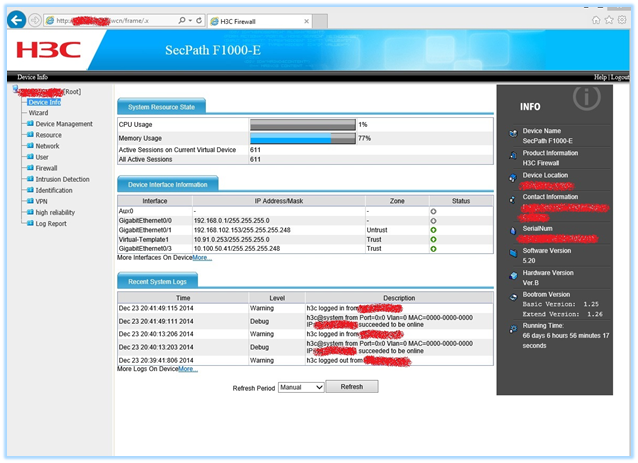Click the large INFO circle icon
Viewport: 638px width, 463px height.
coord(585,98)
